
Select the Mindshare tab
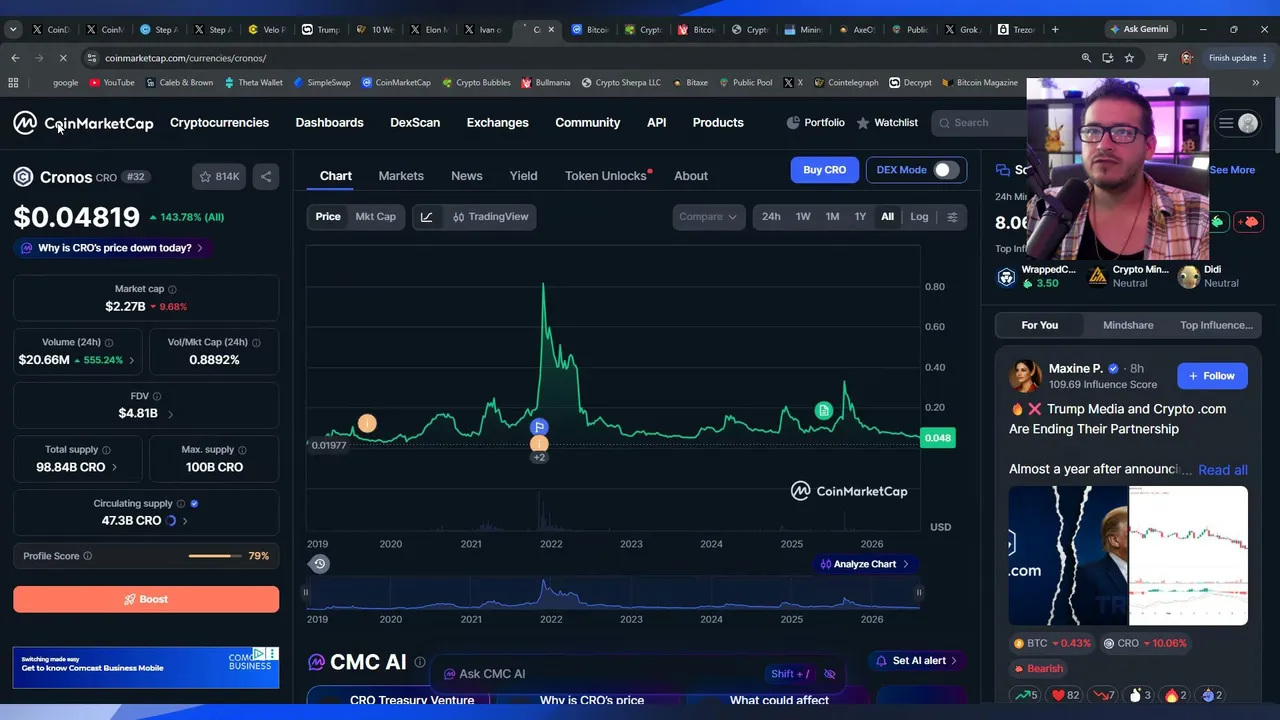pyautogui.click(x=1128, y=325)
